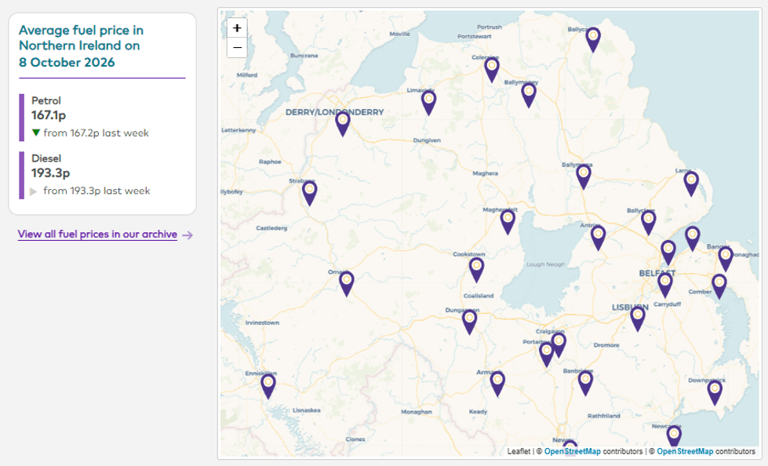Click the Coalisland label on the map
Viewport: 768px width, 466px height.
point(479,295)
